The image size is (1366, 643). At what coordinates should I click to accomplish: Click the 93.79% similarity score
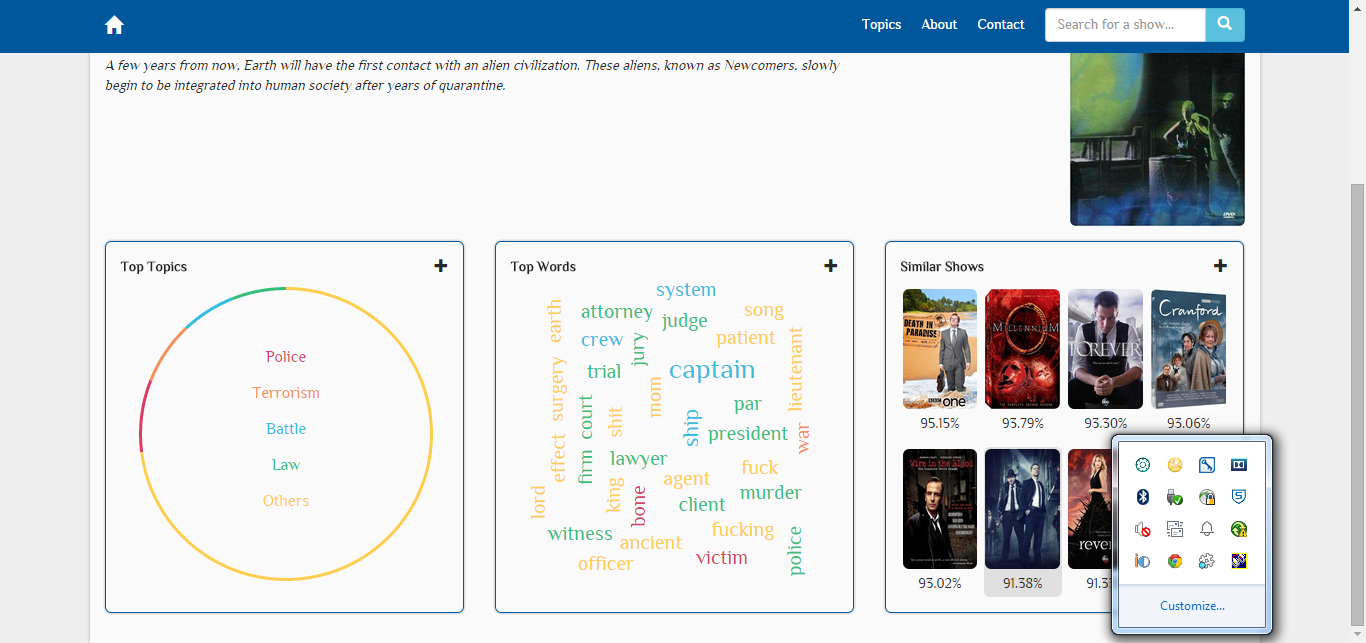[x=1022, y=423]
